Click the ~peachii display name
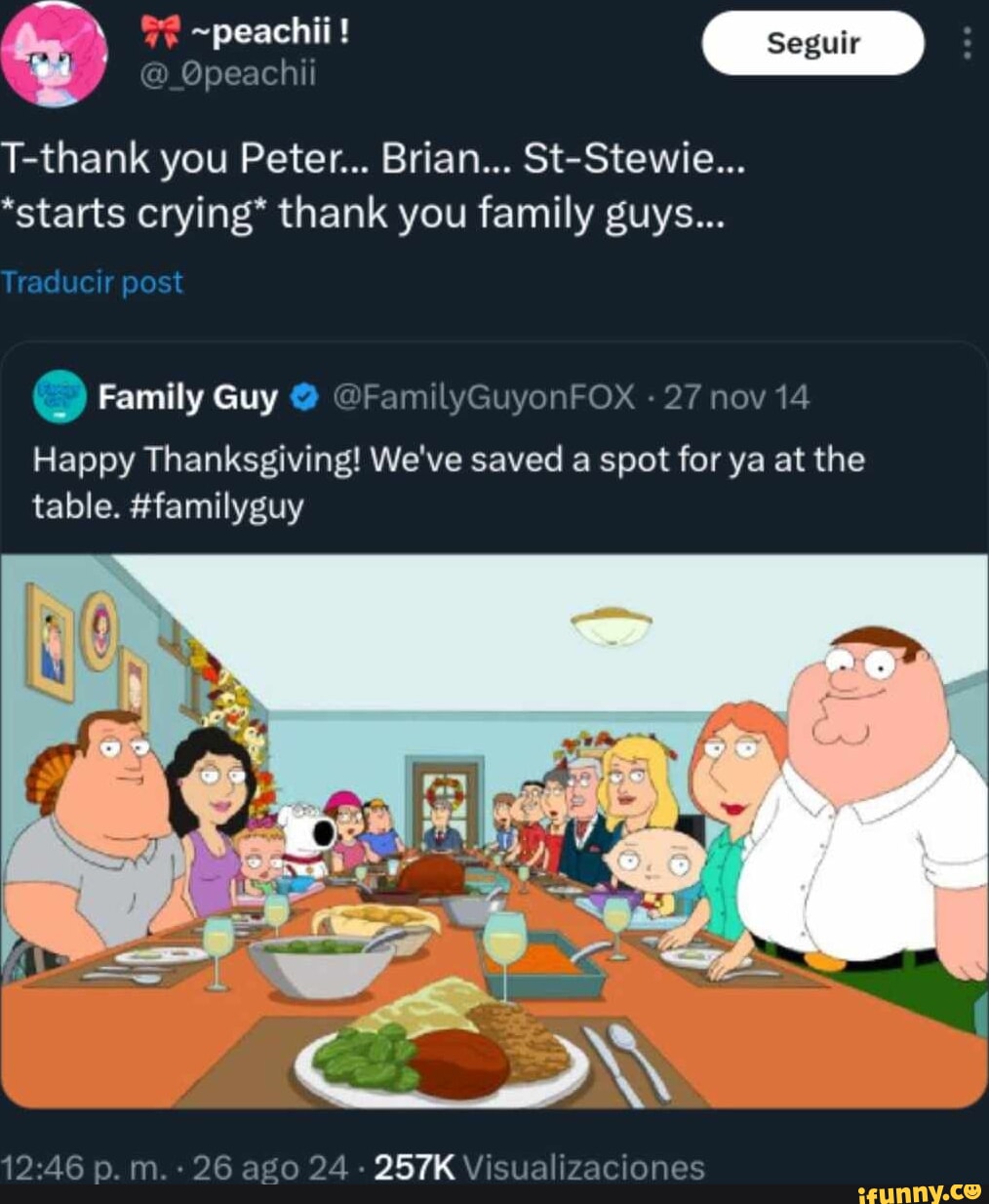 [x=269, y=31]
